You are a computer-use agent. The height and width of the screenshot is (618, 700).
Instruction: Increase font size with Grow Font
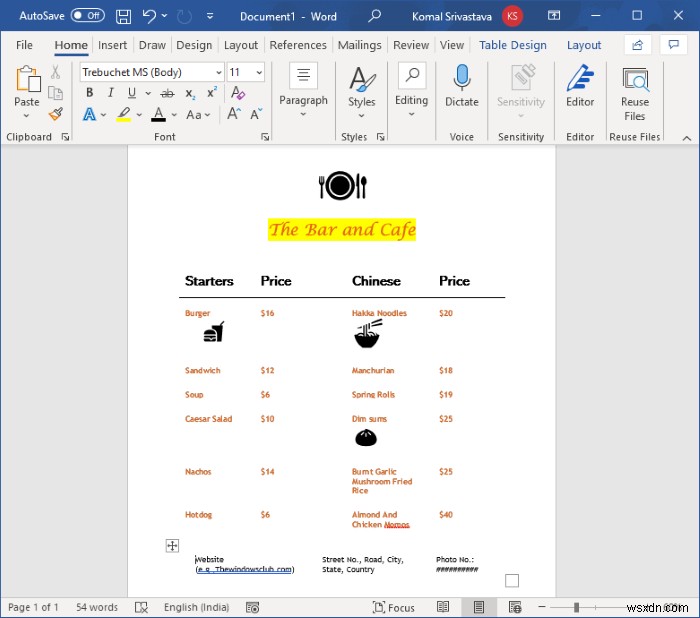click(x=234, y=114)
